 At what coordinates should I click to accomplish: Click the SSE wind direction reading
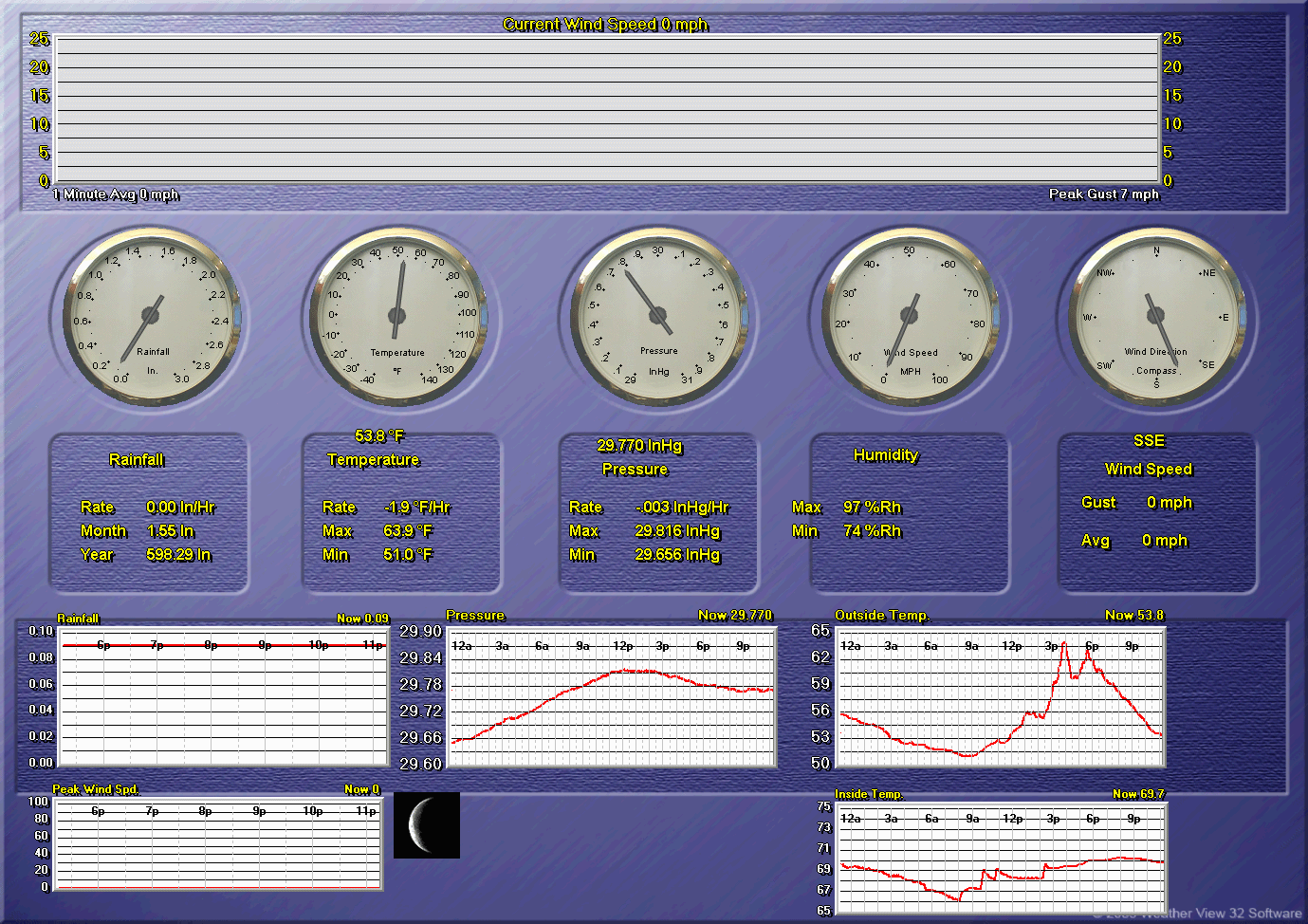1149,441
